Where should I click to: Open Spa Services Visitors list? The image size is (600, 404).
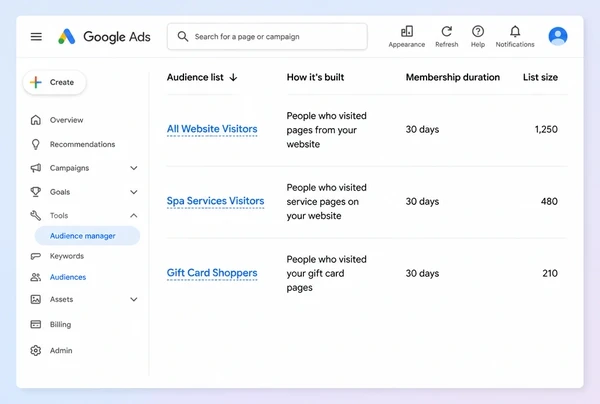pyautogui.click(x=215, y=201)
